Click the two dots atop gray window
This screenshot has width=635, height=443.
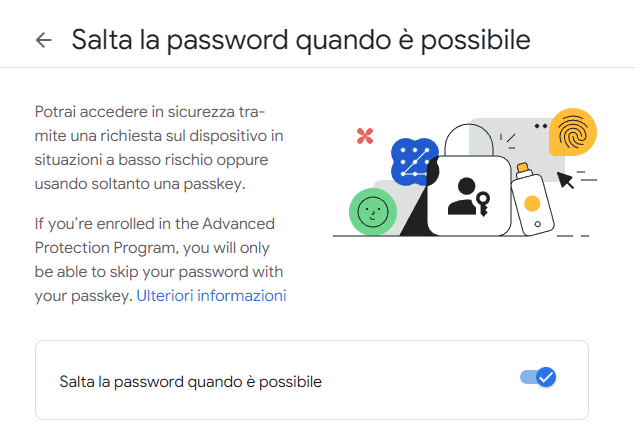pyautogui.click(x=541, y=126)
